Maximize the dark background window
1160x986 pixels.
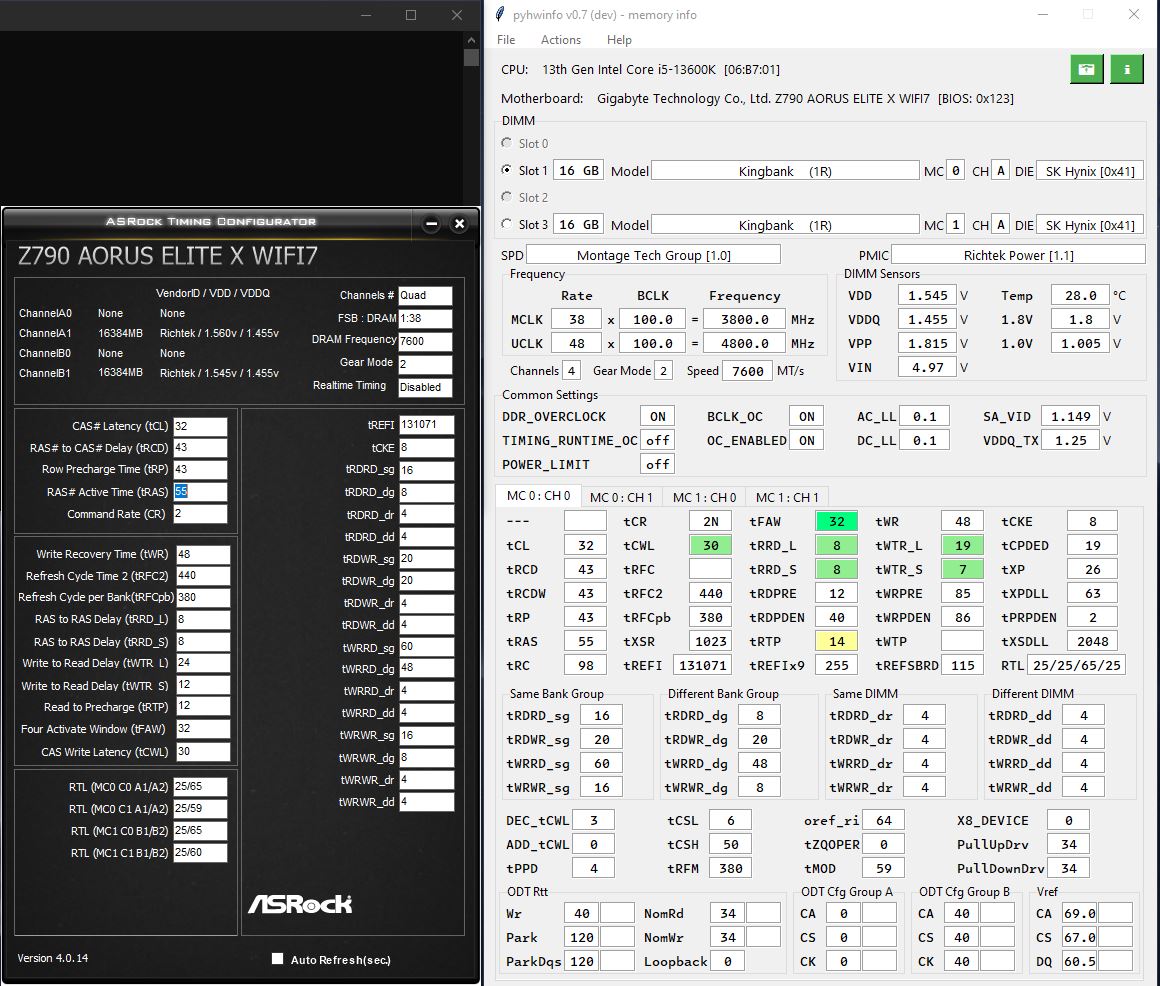411,15
